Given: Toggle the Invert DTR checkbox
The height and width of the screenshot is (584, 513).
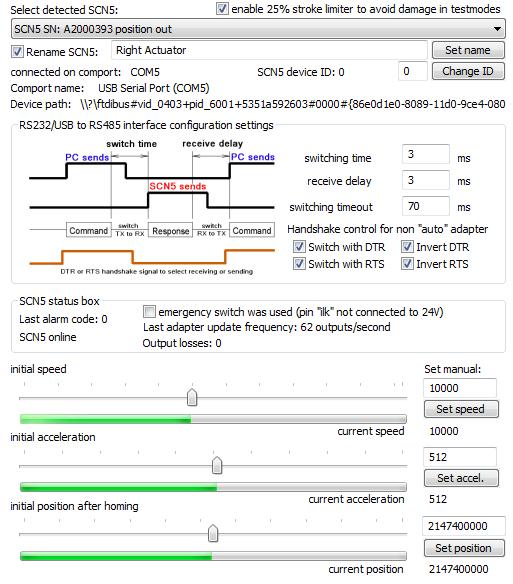Looking at the screenshot, I should pos(407,247).
